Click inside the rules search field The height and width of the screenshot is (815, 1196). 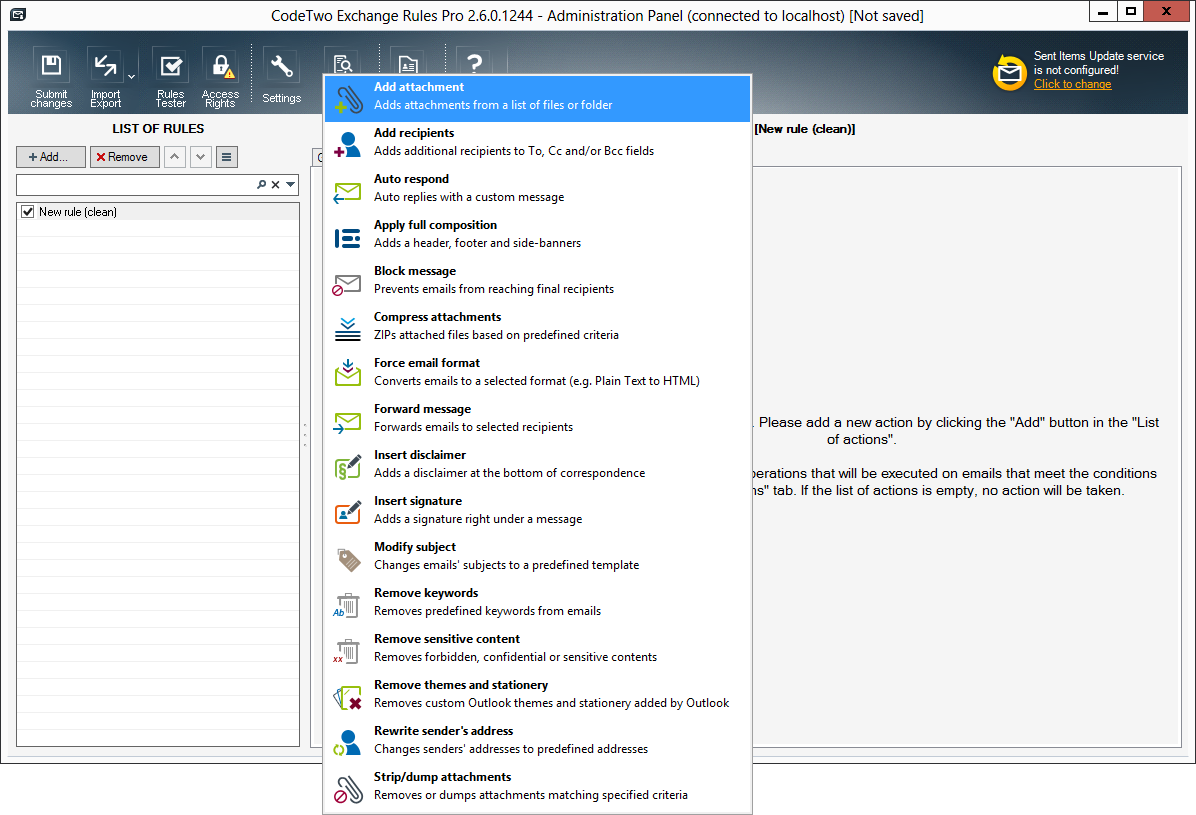(130, 184)
